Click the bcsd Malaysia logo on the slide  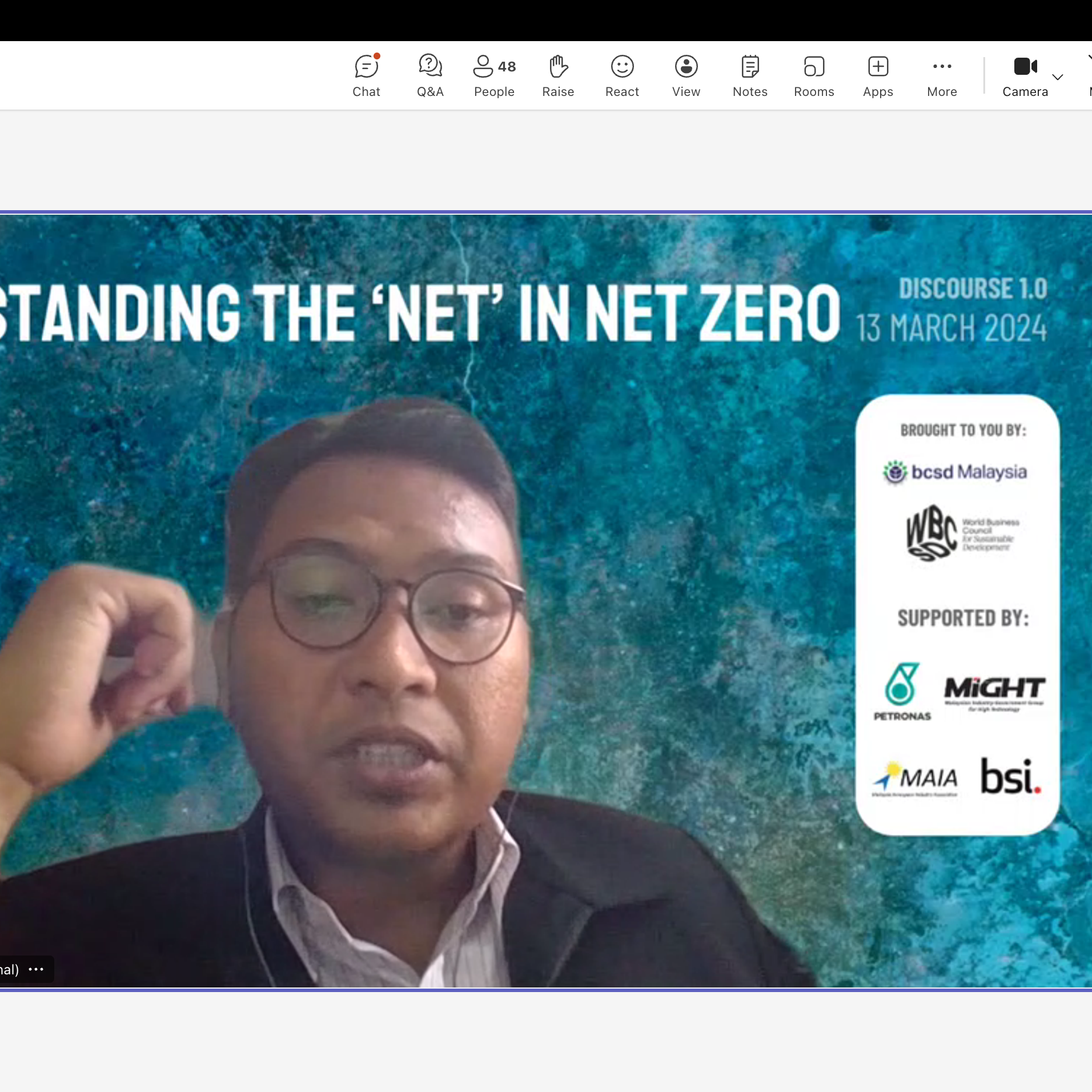pos(955,472)
